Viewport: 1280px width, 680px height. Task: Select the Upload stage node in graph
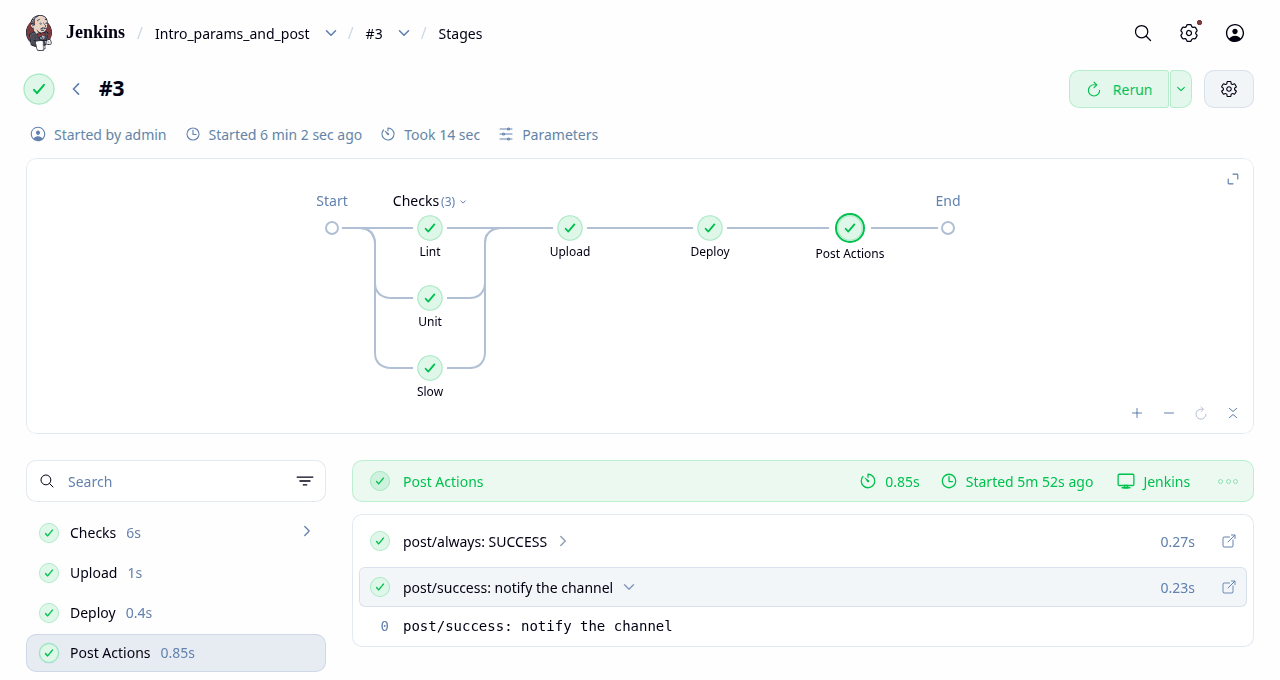point(570,228)
